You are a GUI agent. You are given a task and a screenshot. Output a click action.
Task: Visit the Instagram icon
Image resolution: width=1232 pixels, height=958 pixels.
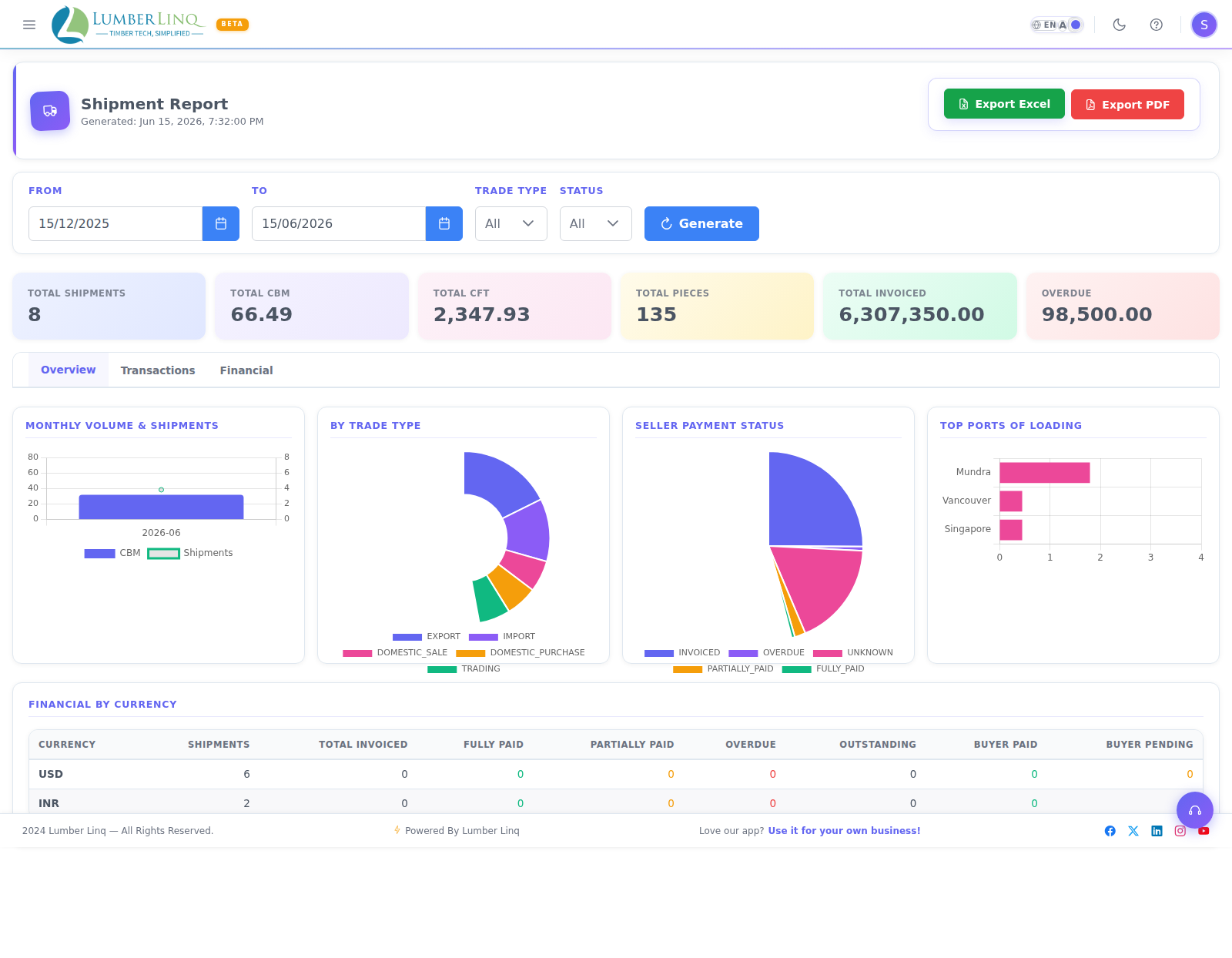[x=1180, y=831]
